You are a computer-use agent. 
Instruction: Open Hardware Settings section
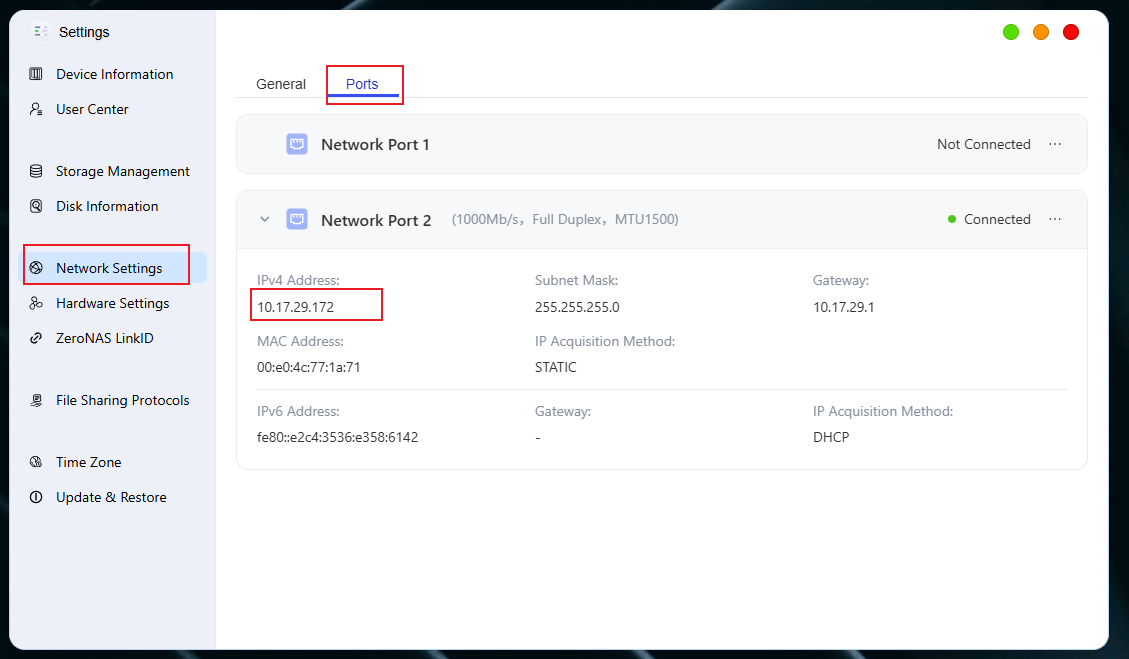tap(112, 303)
